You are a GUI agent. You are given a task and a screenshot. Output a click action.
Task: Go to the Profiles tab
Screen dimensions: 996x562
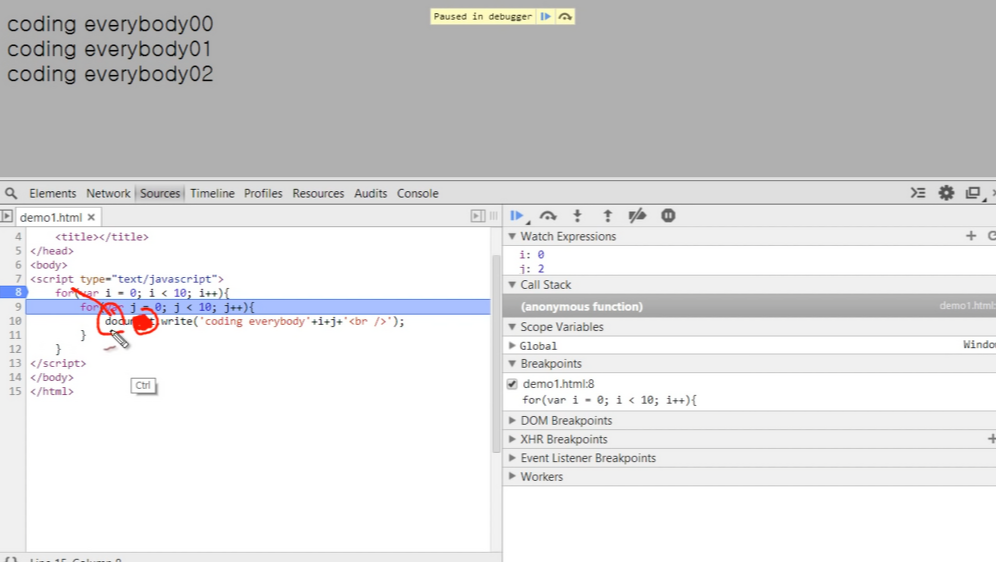(263, 193)
